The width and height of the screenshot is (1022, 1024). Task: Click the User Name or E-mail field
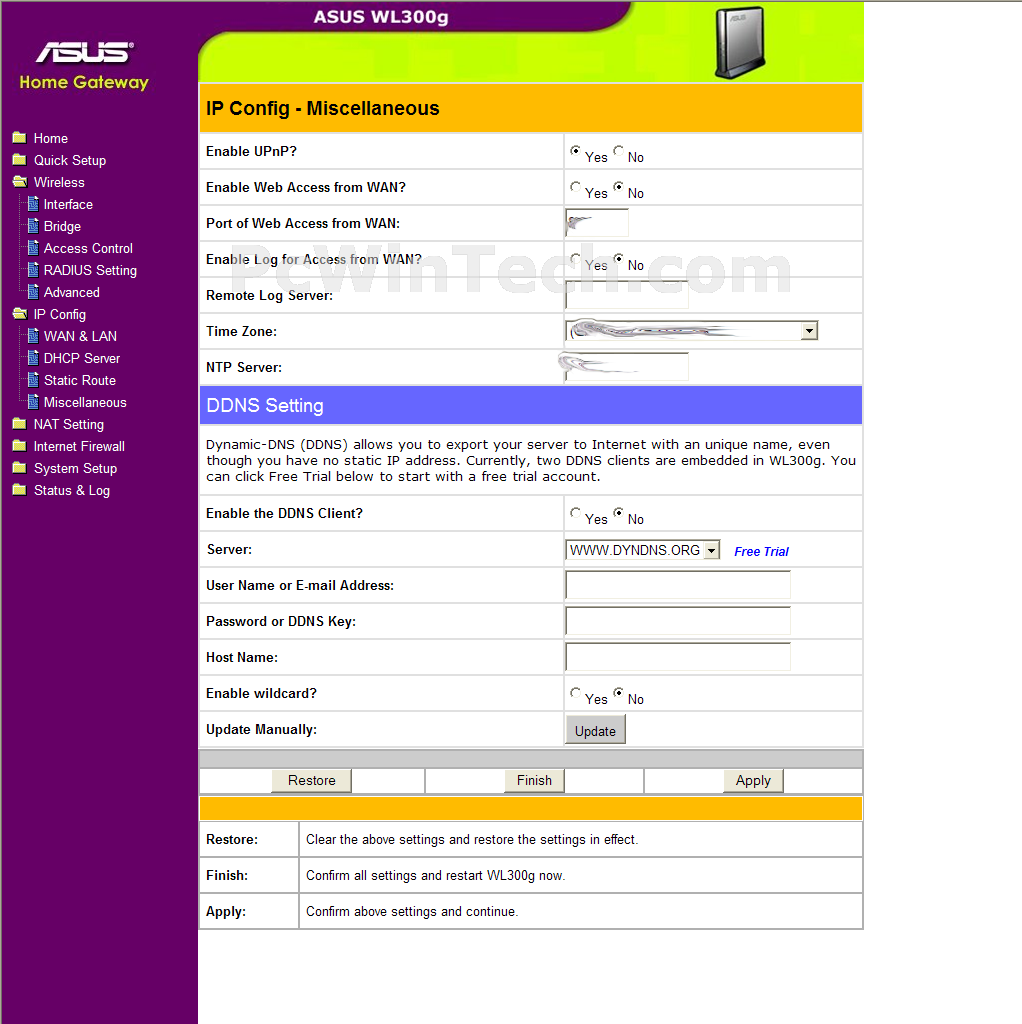tap(678, 584)
